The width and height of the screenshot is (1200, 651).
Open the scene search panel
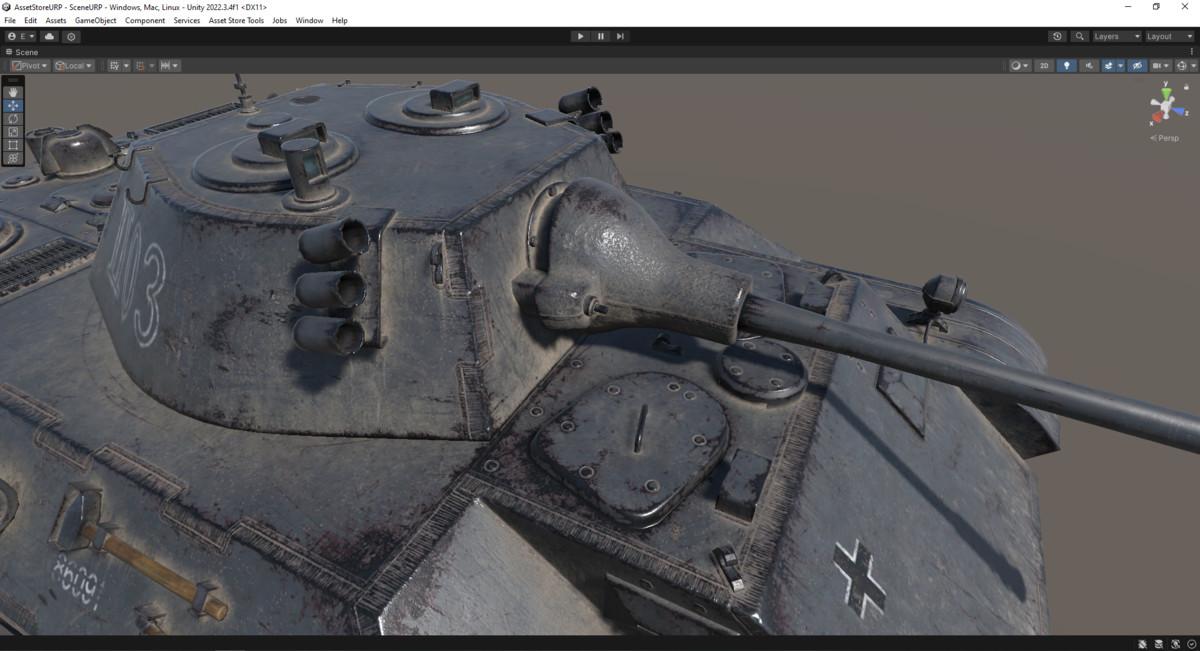click(x=1079, y=36)
